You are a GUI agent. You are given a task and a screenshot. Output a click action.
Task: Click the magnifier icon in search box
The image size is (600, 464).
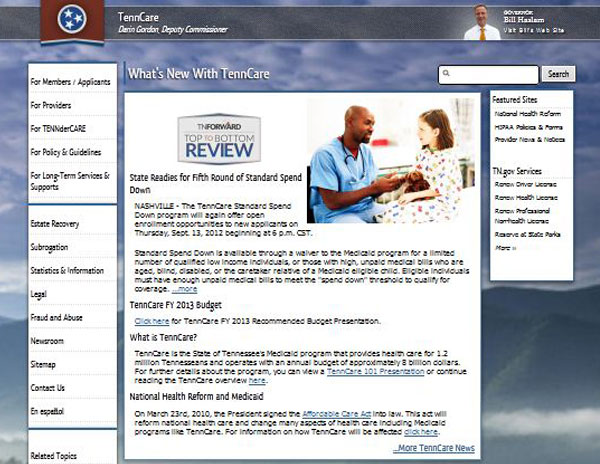(x=446, y=73)
